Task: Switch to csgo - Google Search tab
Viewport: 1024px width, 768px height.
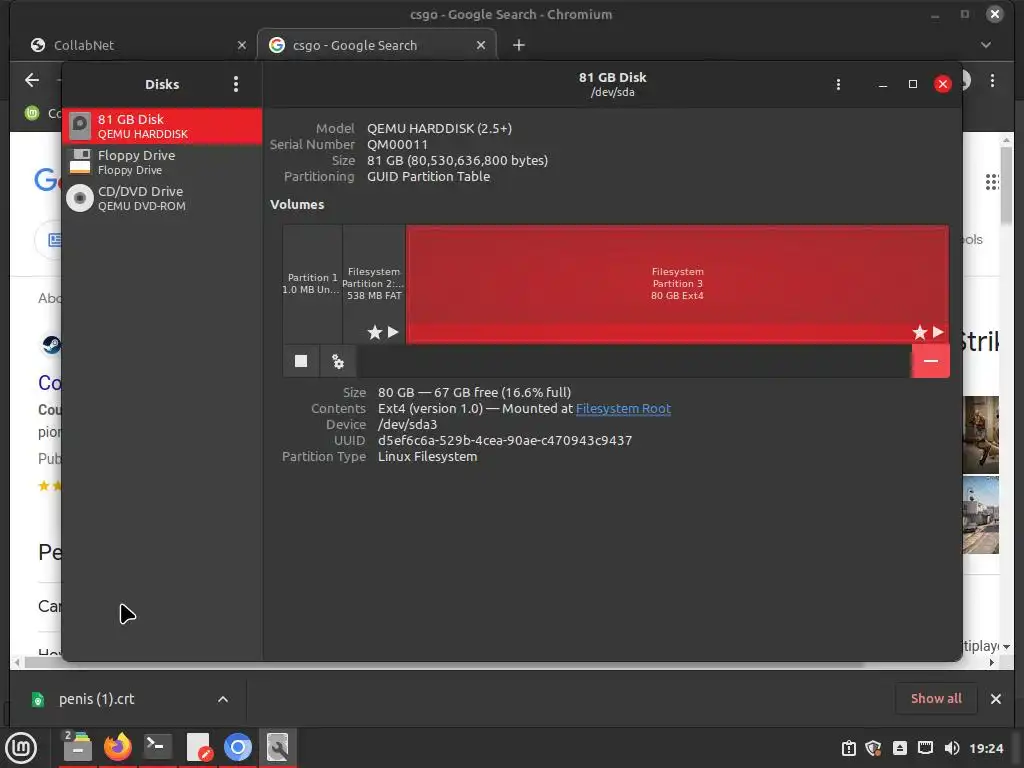Action: click(377, 45)
